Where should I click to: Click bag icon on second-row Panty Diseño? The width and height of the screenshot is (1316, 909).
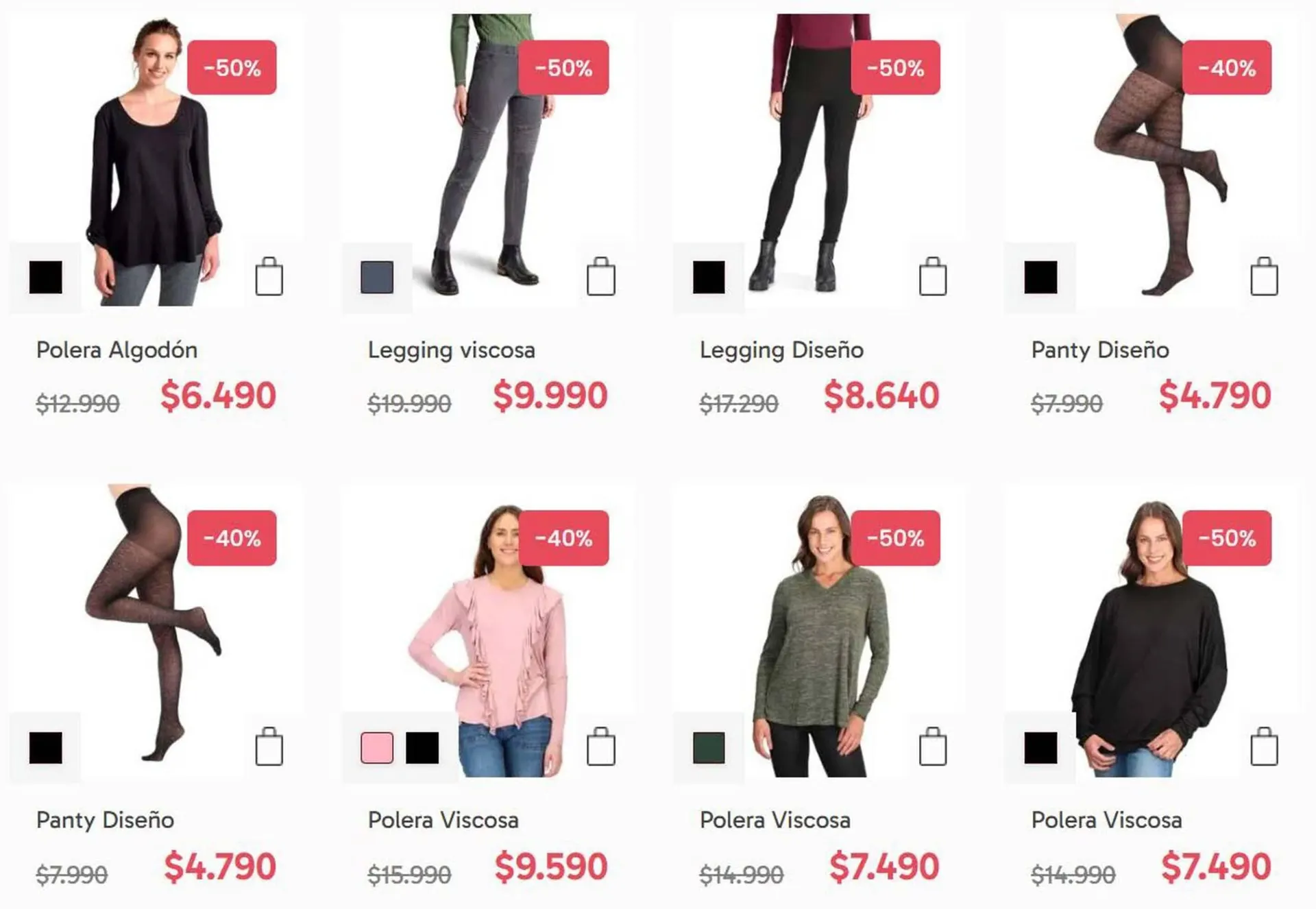click(269, 747)
